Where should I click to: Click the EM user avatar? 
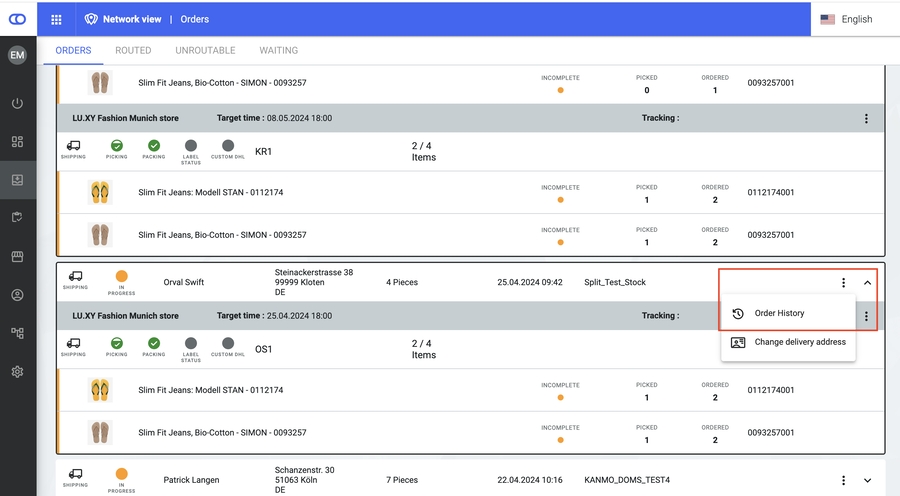[17, 56]
